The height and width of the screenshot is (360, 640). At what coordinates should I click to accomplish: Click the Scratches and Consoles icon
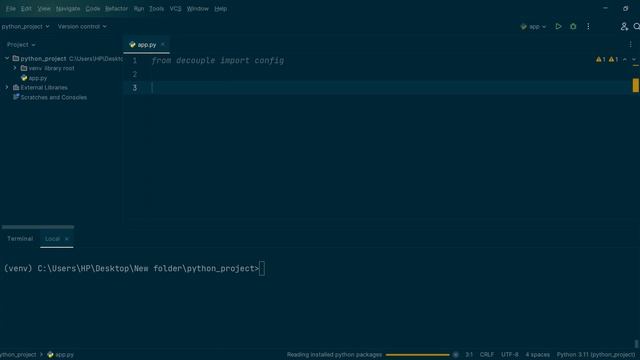(x=16, y=97)
